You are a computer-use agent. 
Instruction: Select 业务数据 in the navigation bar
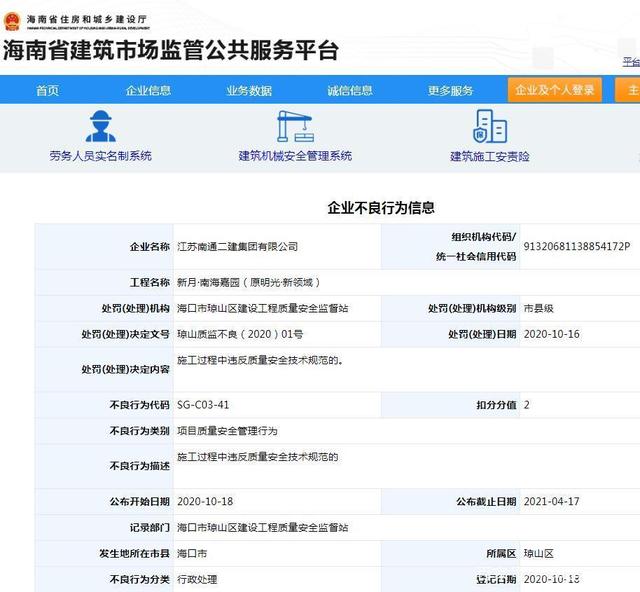(249, 90)
